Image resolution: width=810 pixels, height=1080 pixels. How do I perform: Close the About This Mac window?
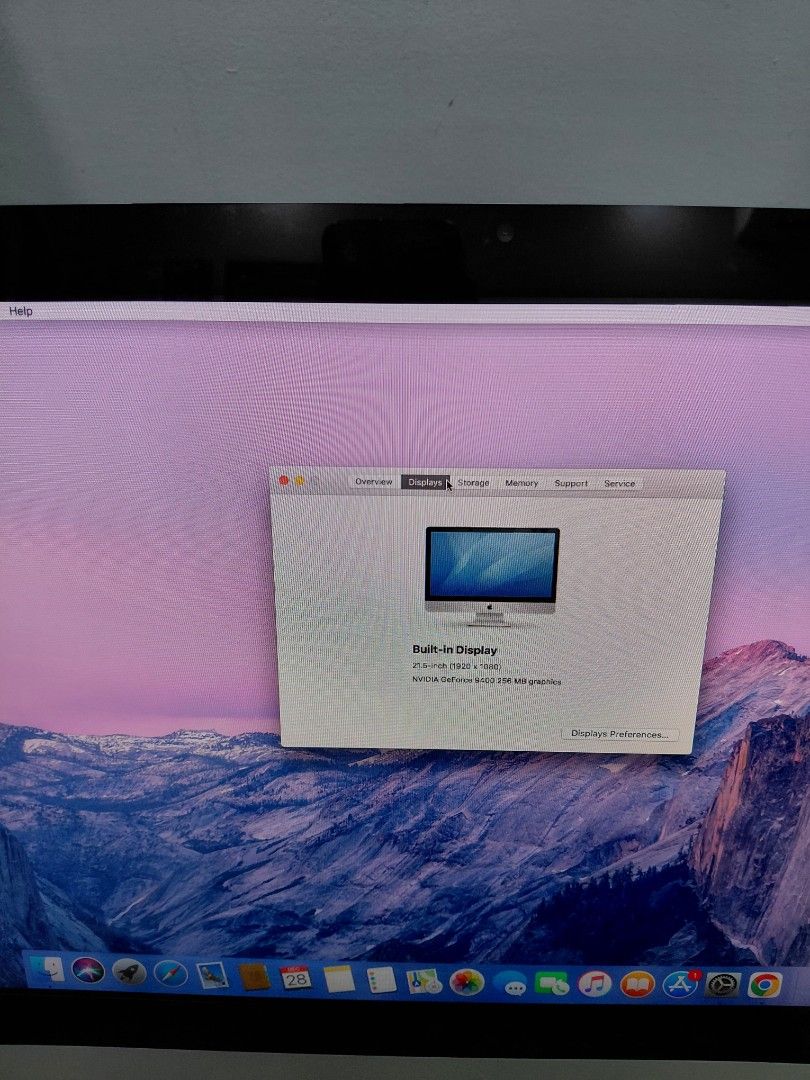point(283,480)
